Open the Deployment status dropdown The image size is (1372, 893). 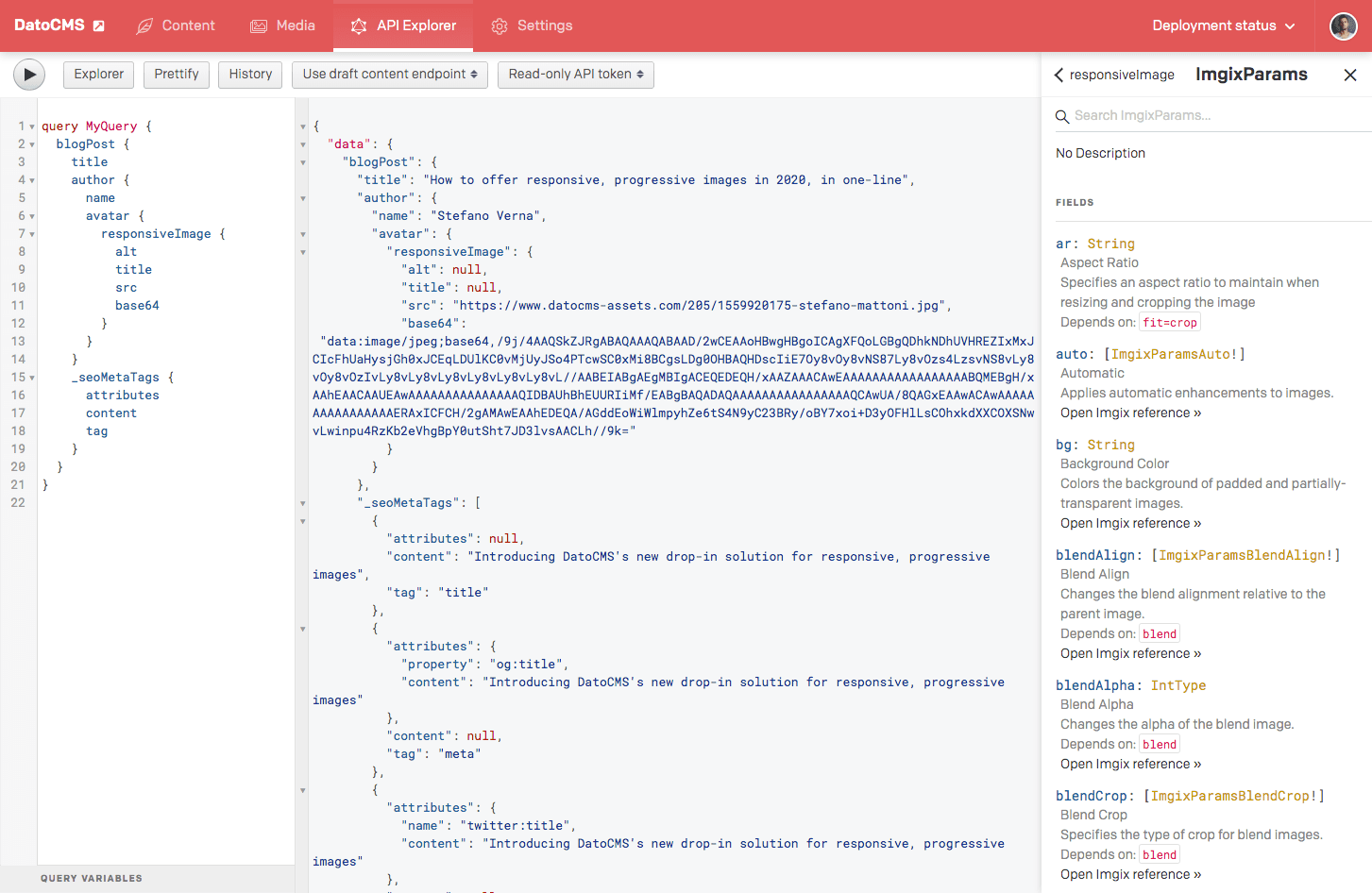click(1223, 26)
